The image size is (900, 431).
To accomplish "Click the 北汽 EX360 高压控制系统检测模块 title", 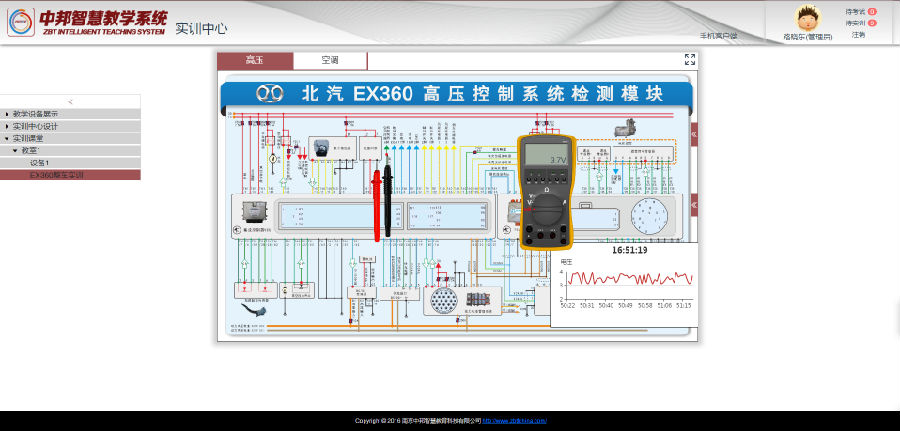I will pos(482,94).
